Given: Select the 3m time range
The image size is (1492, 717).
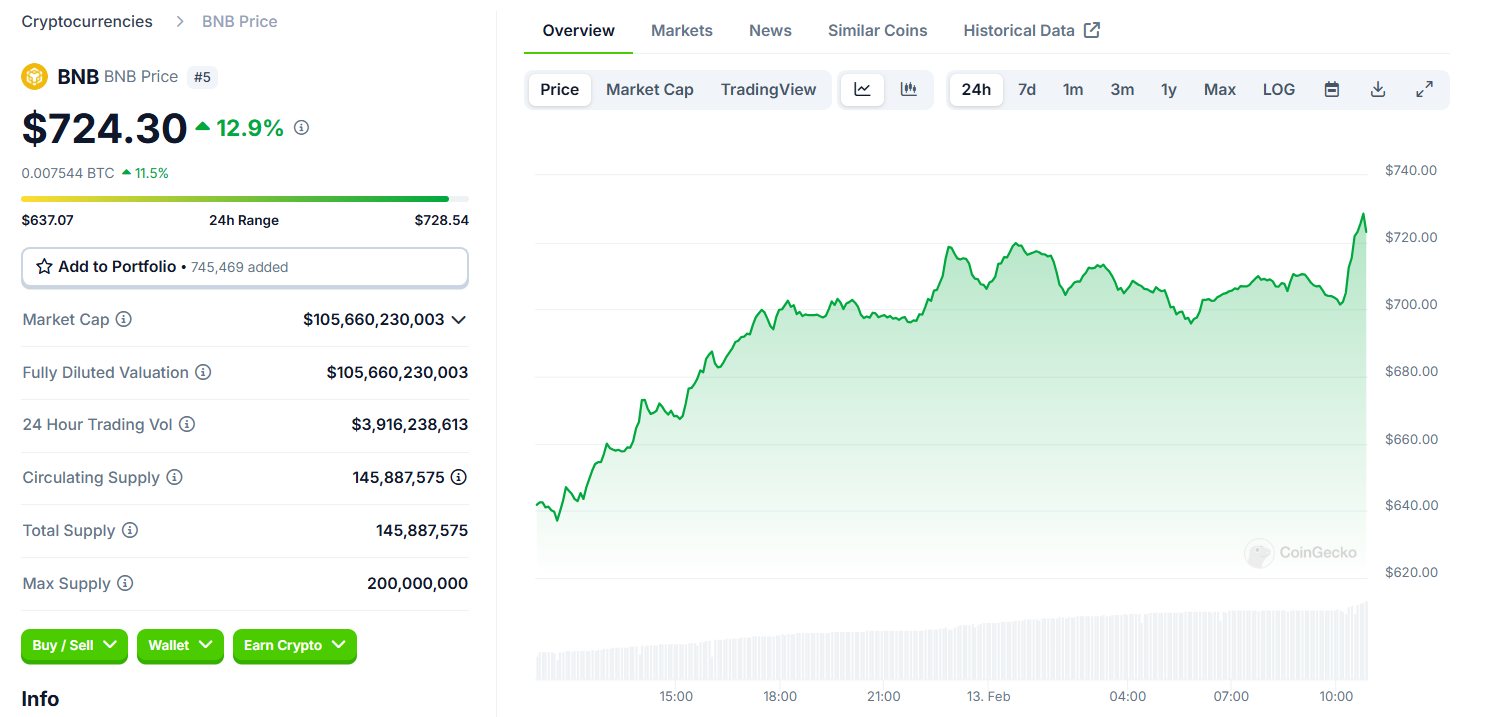Looking at the screenshot, I should (1122, 89).
